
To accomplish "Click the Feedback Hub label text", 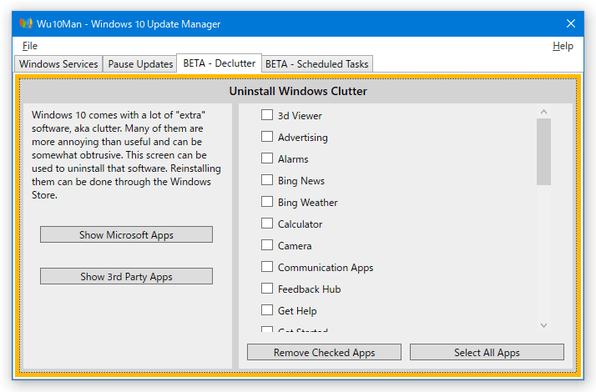I will point(309,289).
